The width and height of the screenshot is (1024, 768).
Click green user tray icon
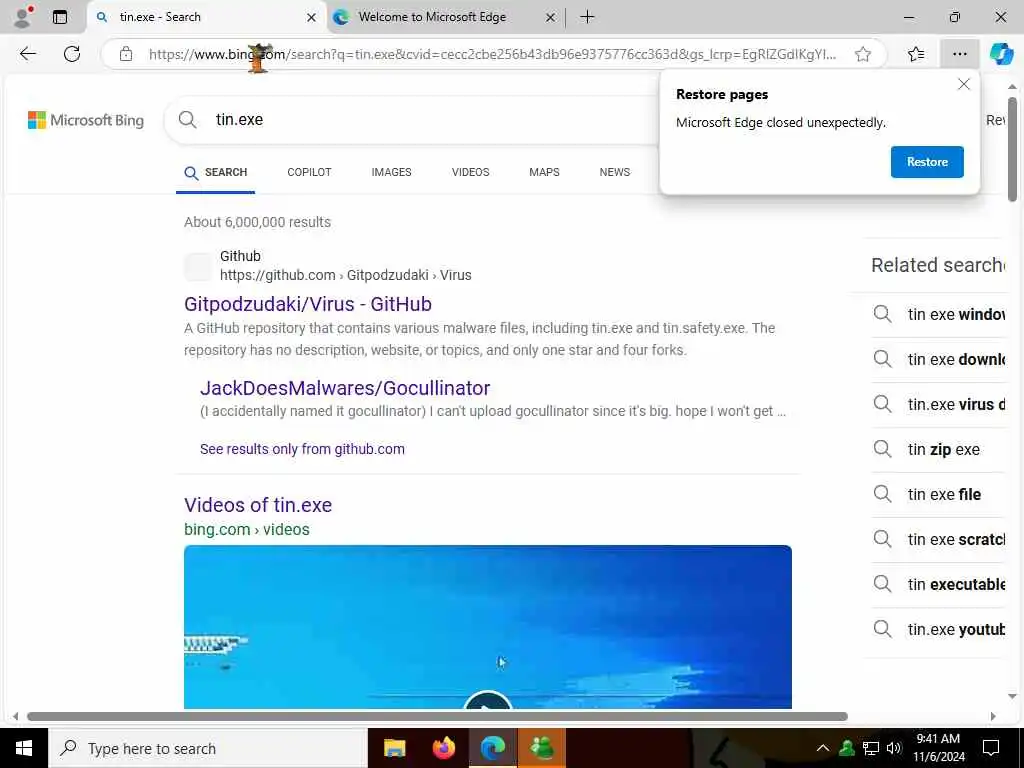pos(847,748)
